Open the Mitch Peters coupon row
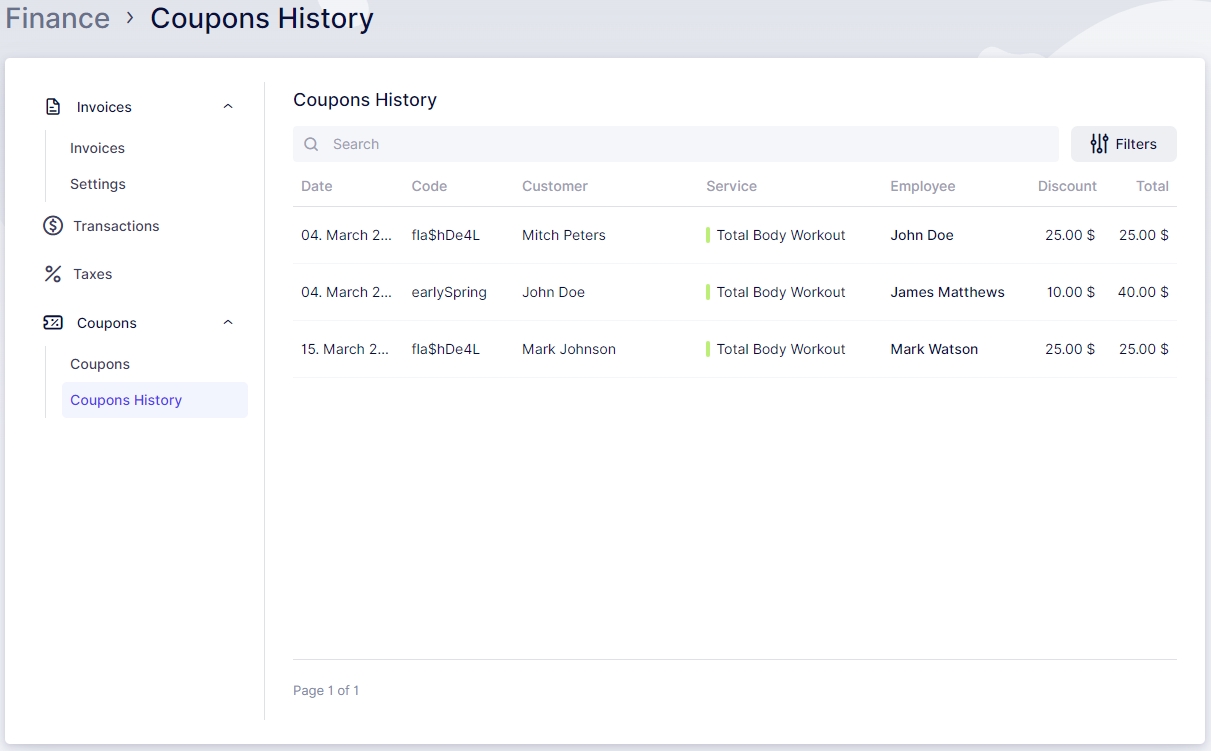The image size is (1211, 751). pos(563,235)
